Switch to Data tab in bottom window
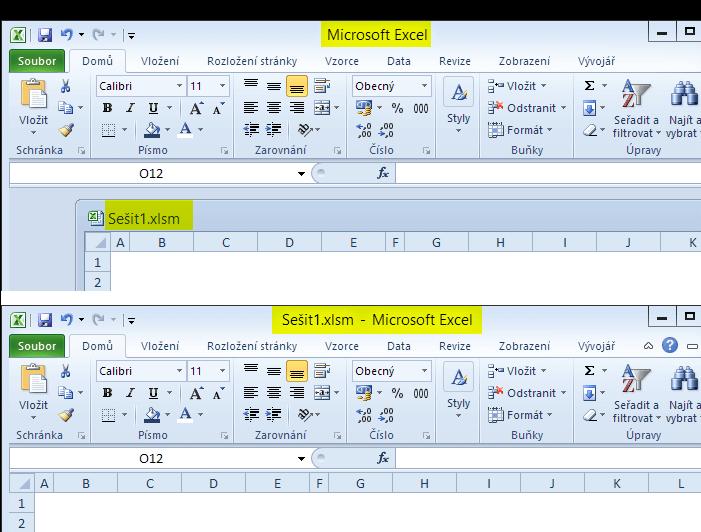The image size is (701, 532). click(398, 346)
